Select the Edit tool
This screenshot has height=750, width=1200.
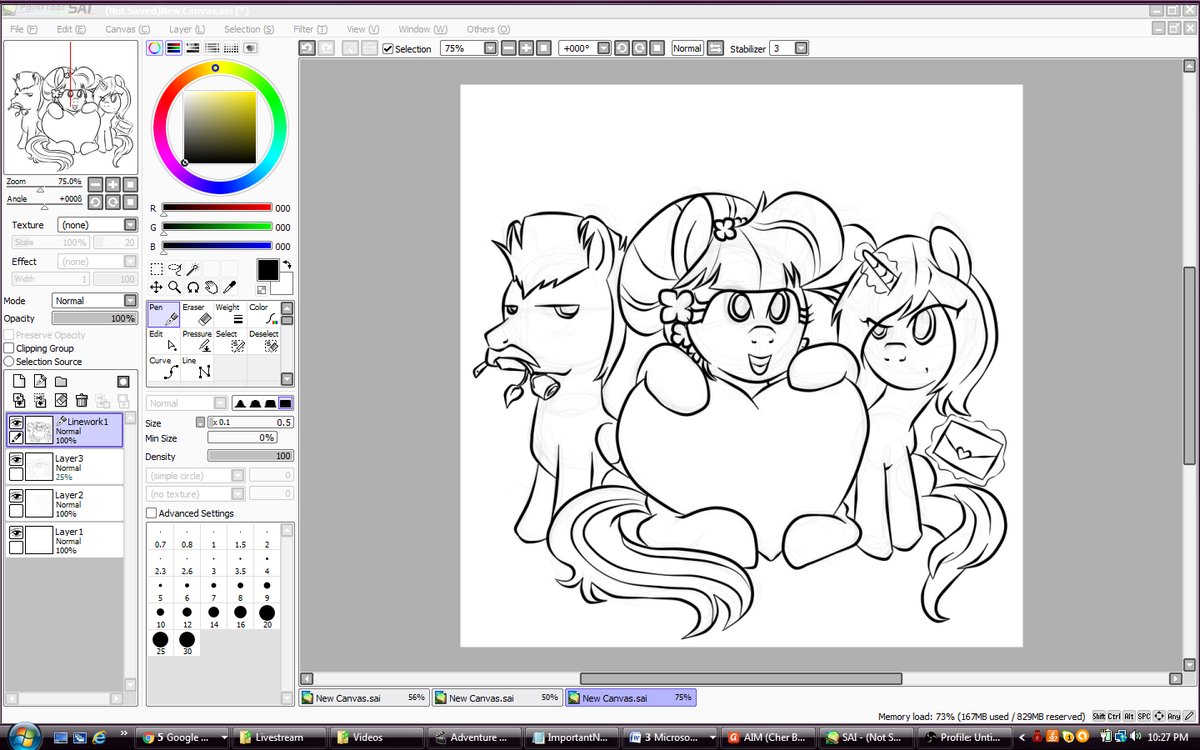[x=163, y=341]
